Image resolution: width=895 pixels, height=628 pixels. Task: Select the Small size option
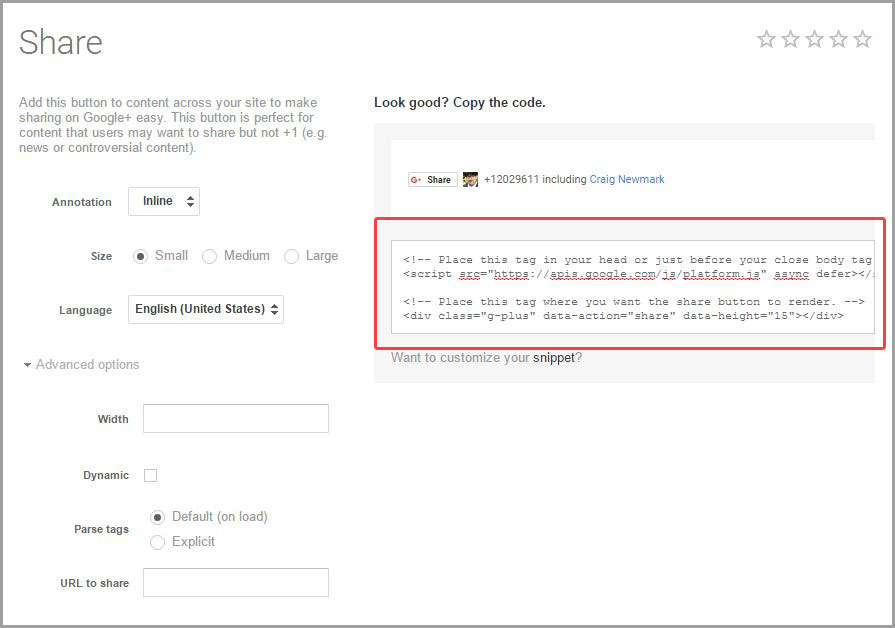point(140,256)
